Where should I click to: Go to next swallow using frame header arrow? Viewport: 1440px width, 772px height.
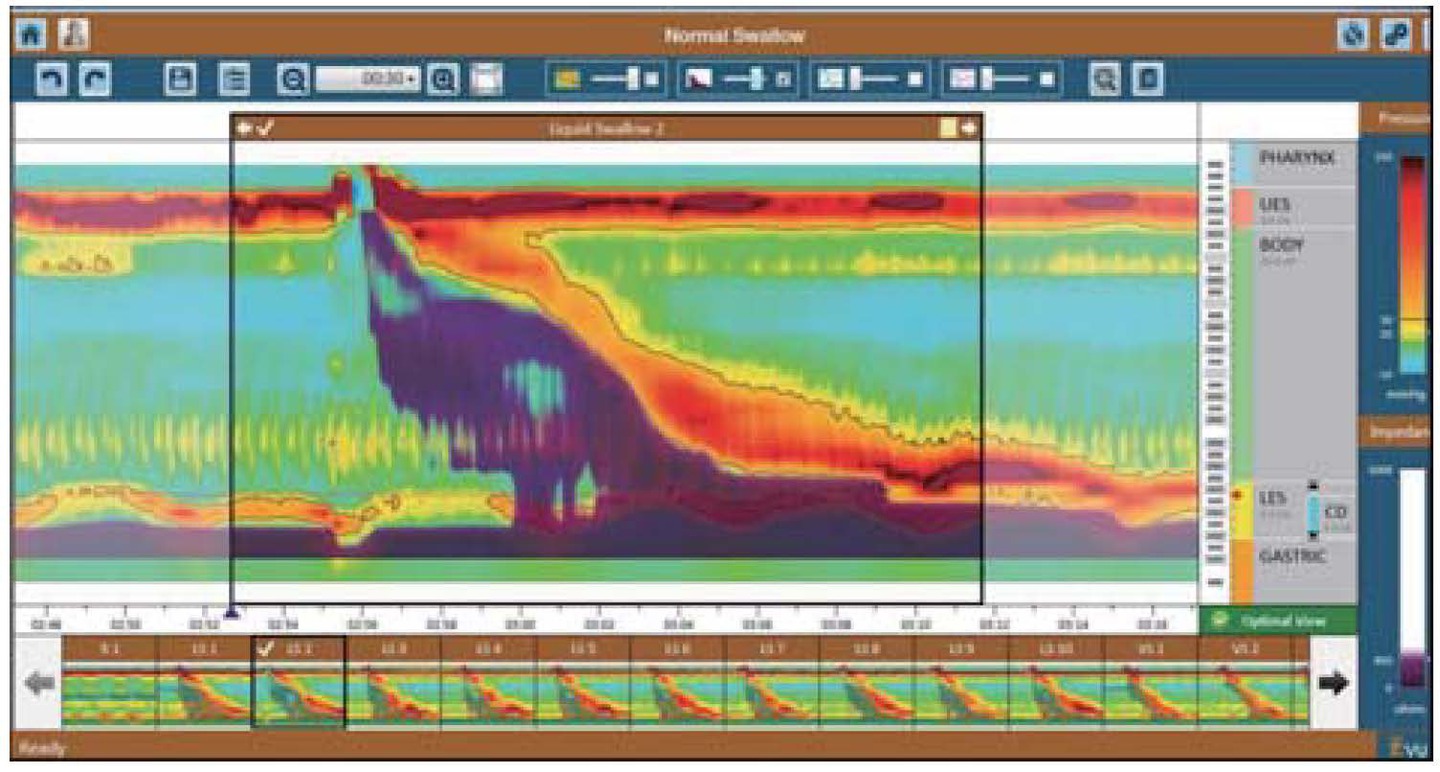969,128
